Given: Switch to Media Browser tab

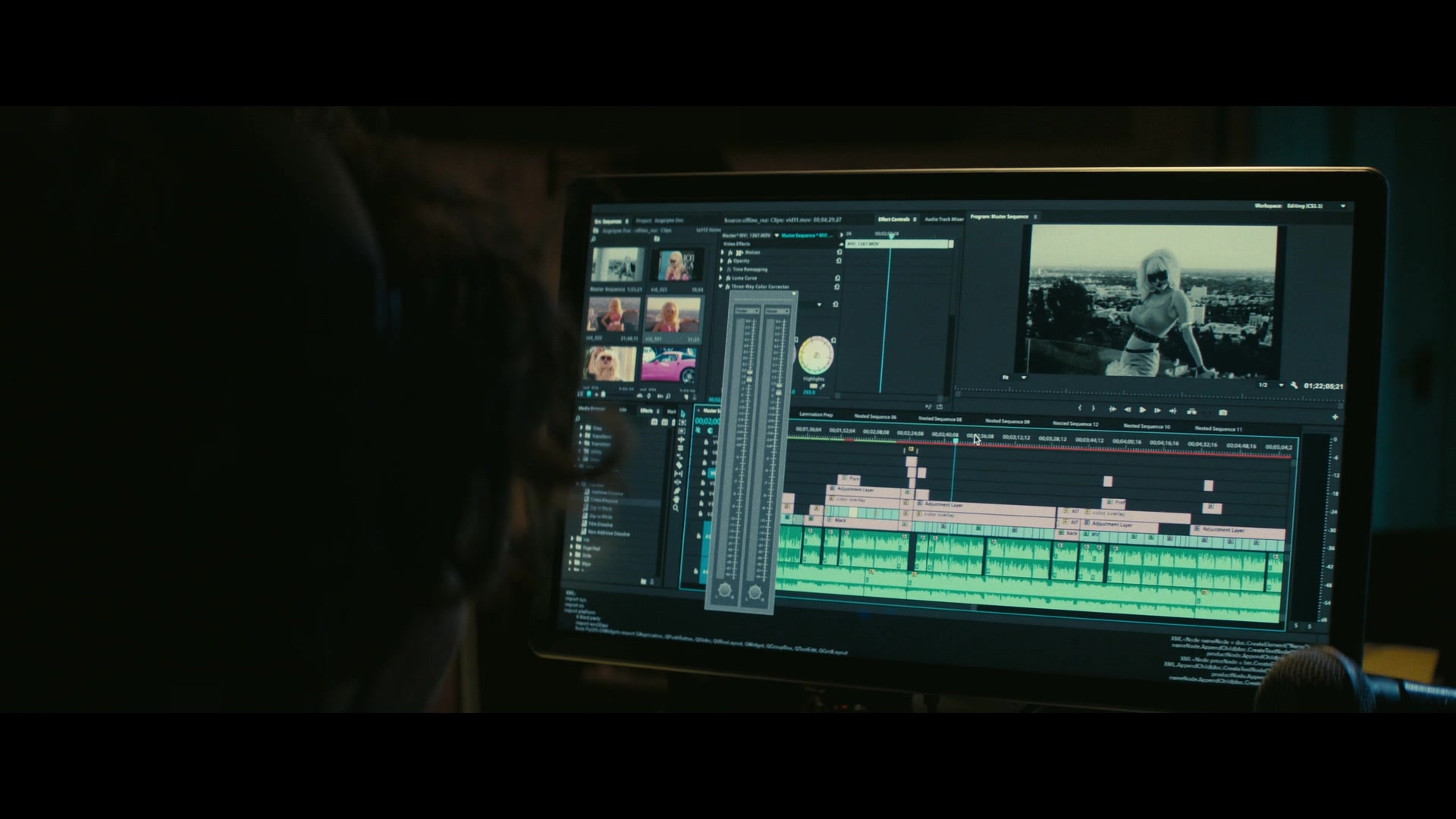Looking at the screenshot, I should [591, 409].
